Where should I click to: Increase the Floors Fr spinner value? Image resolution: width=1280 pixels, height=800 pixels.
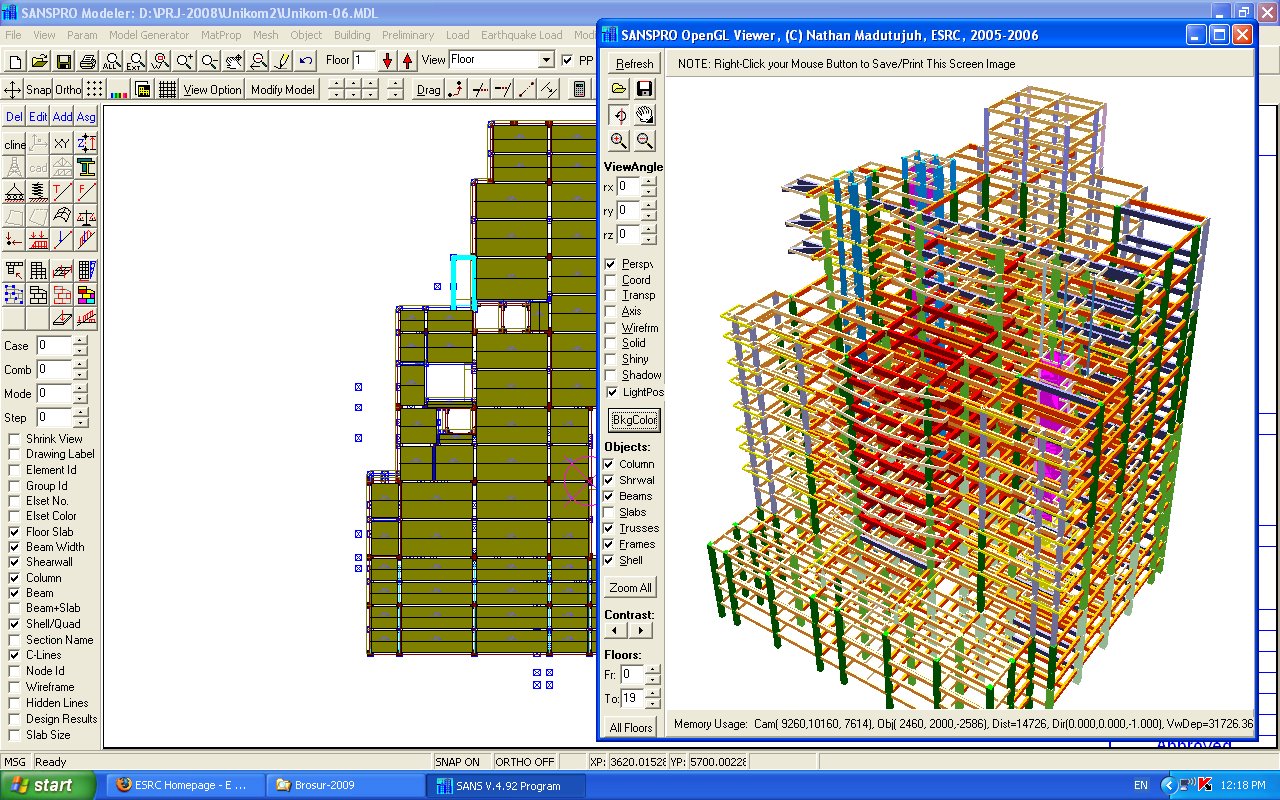pos(653,670)
